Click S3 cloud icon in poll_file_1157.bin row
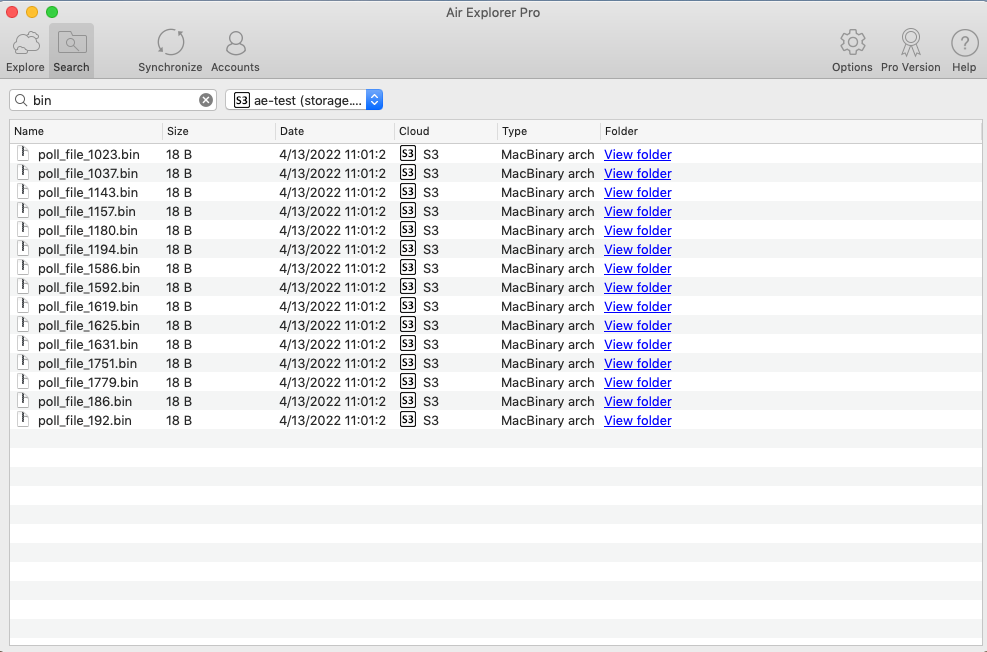The height and width of the screenshot is (652, 987). click(408, 211)
